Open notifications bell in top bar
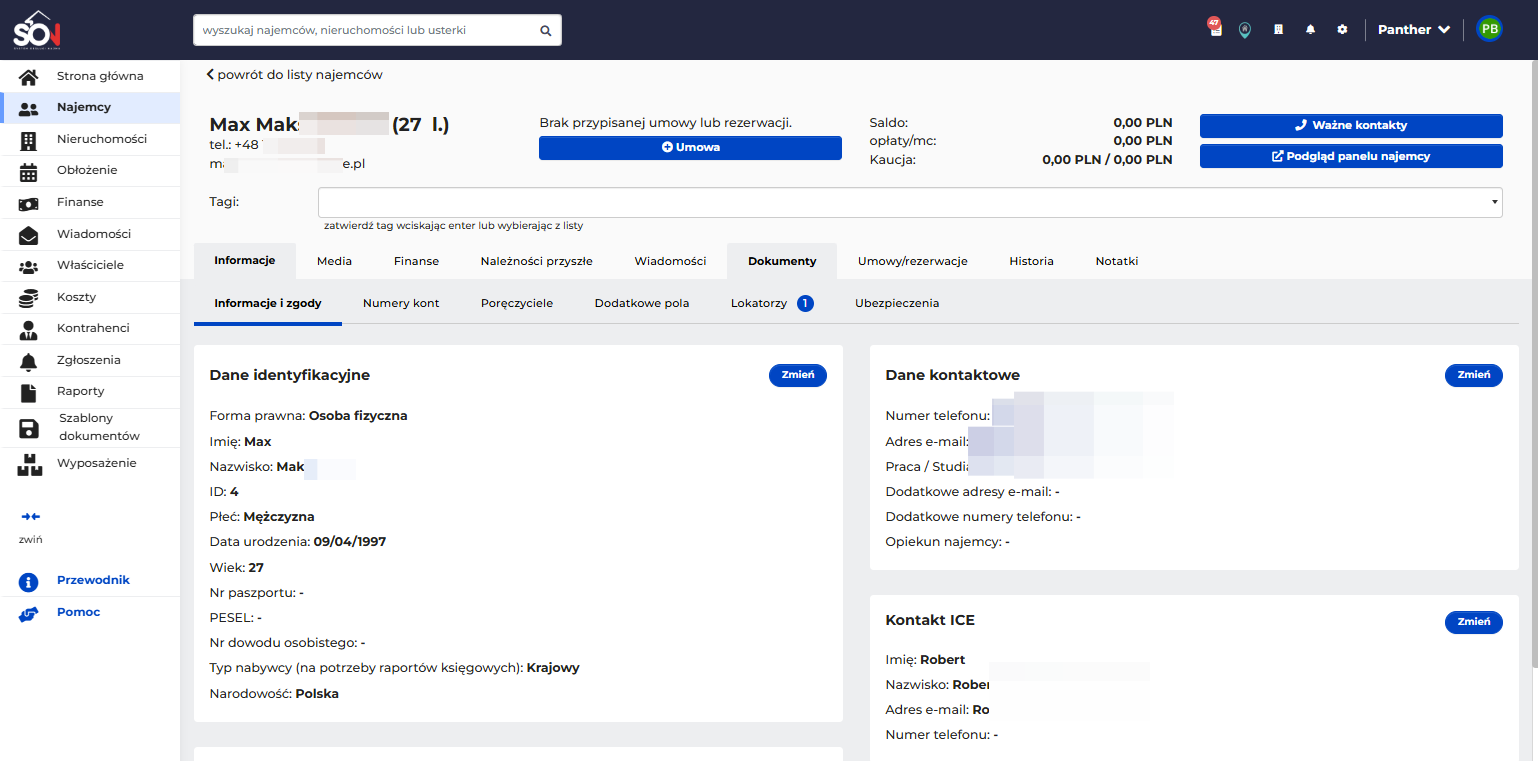 (1310, 30)
